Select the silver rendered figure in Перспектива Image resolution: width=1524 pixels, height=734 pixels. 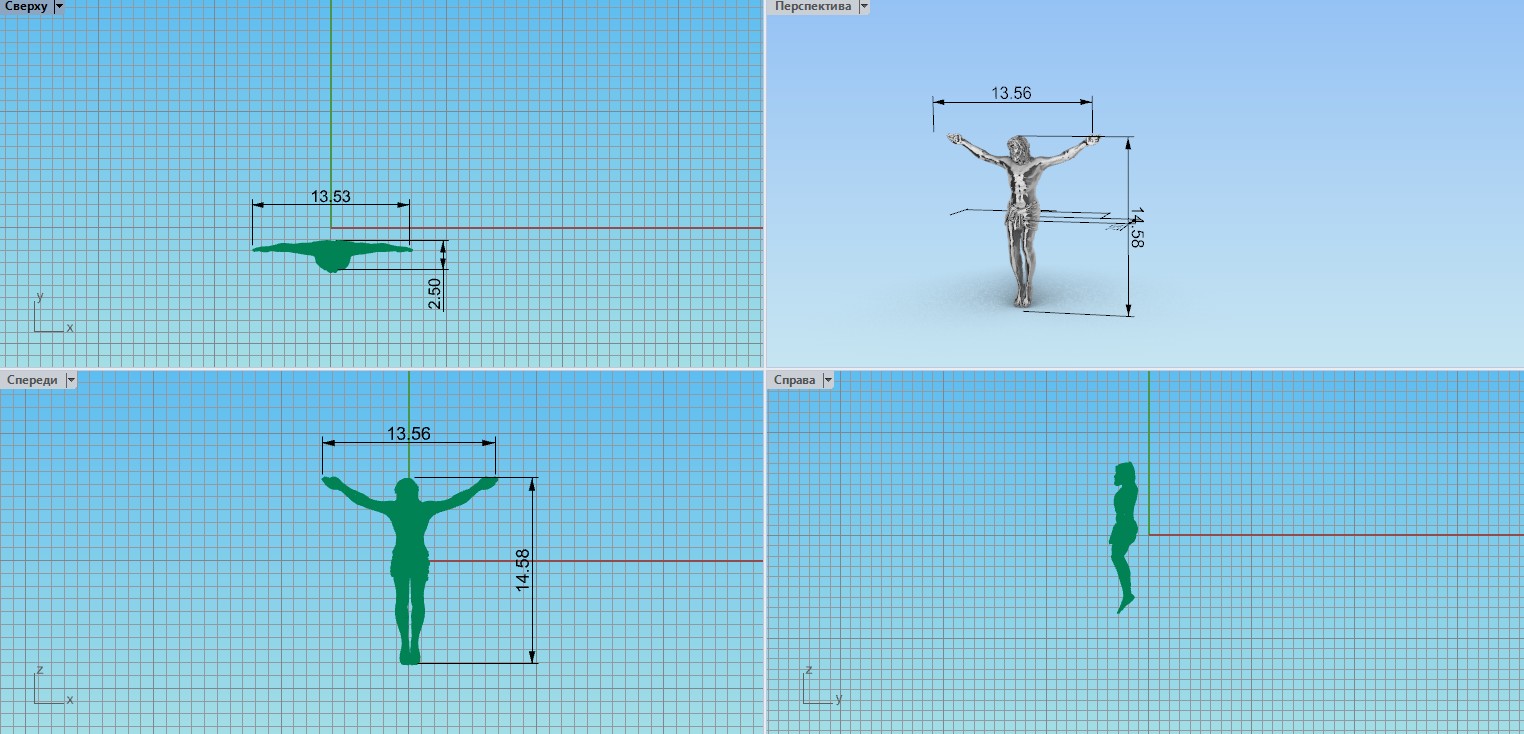(x=1019, y=200)
